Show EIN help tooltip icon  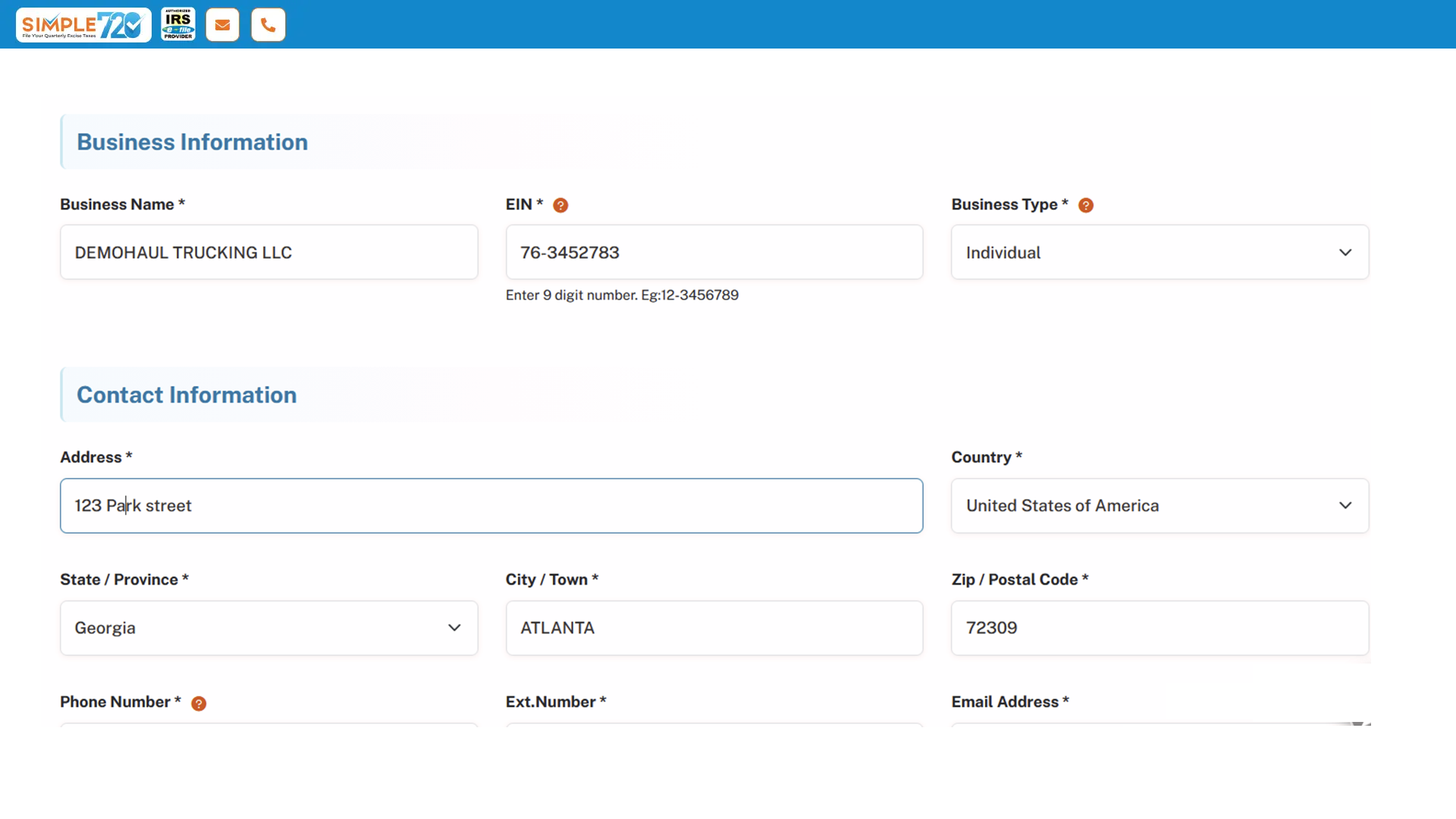(x=560, y=206)
